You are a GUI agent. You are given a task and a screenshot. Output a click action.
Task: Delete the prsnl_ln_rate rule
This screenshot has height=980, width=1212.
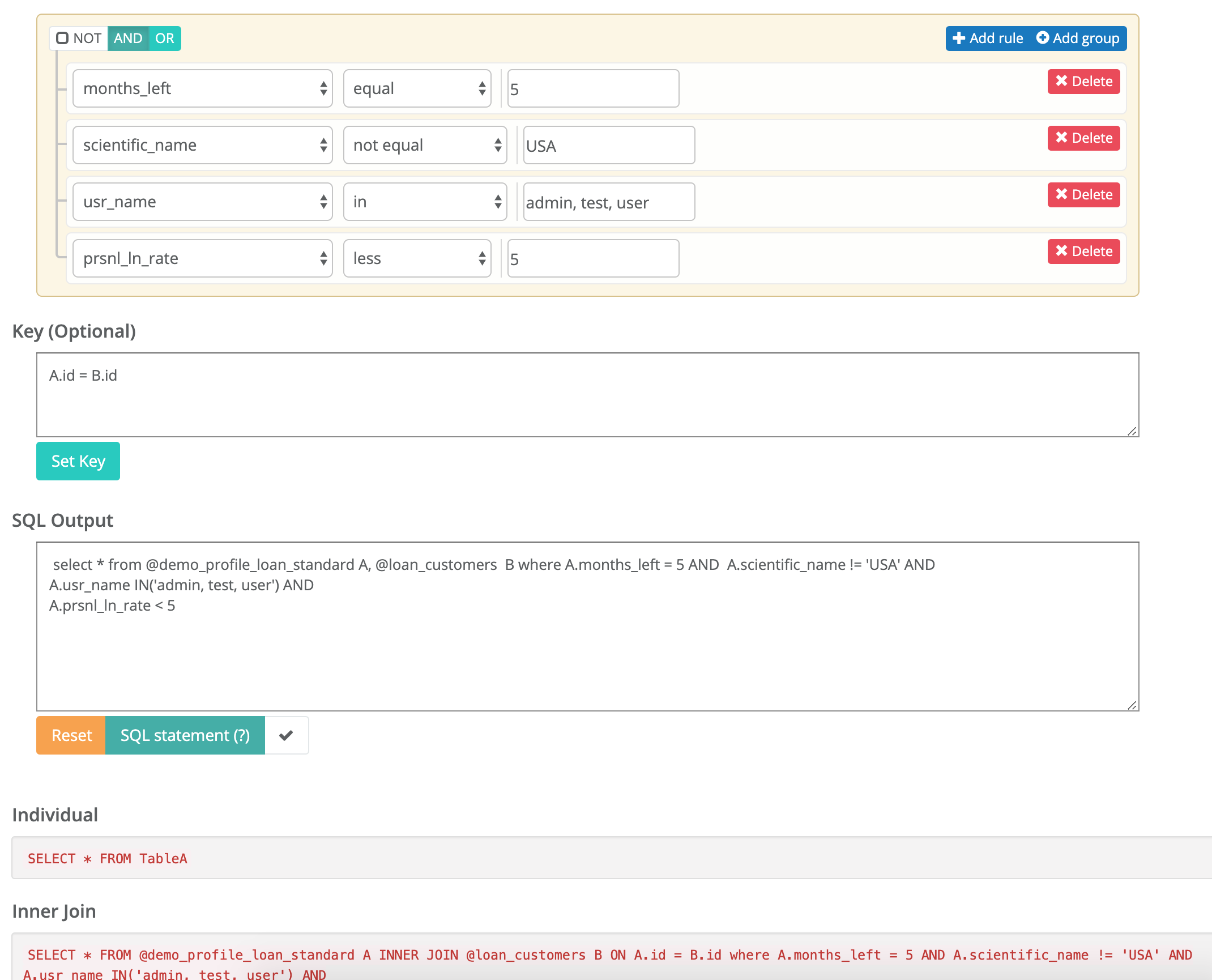click(x=1083, y=252)
